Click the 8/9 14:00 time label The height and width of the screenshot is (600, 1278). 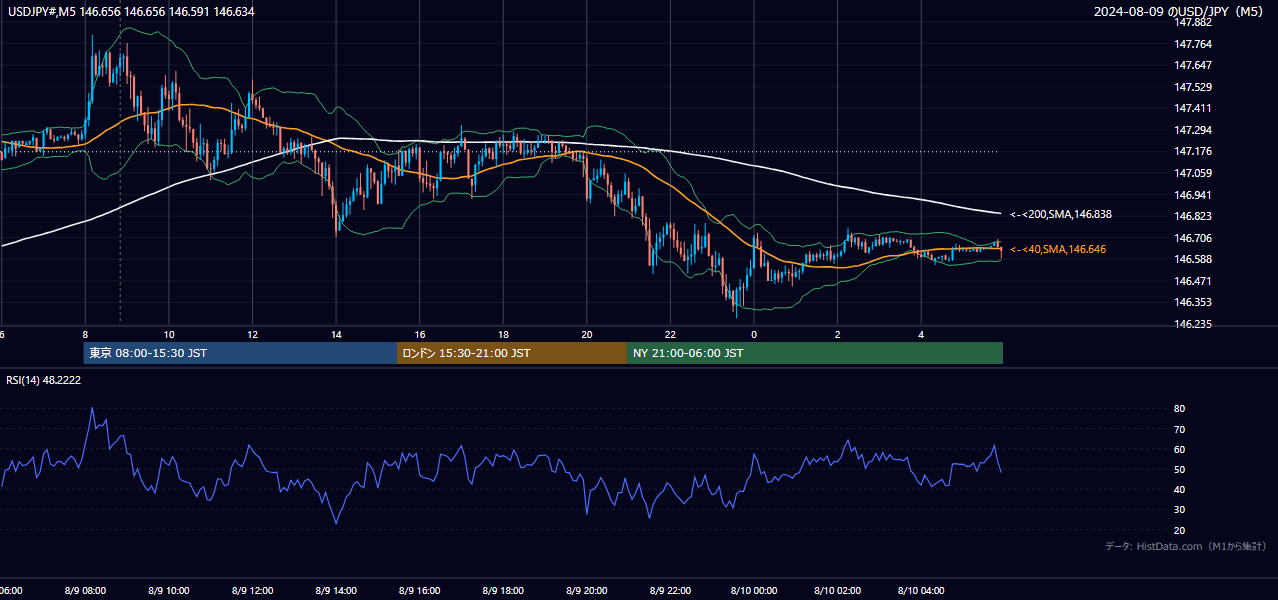pos(336,591)
